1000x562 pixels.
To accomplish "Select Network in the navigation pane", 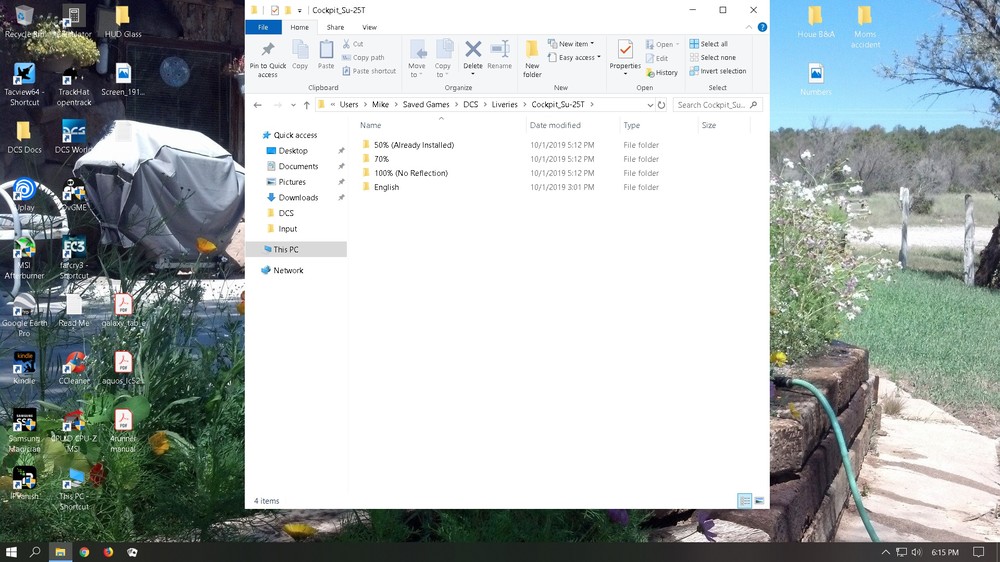I will 288,270.
